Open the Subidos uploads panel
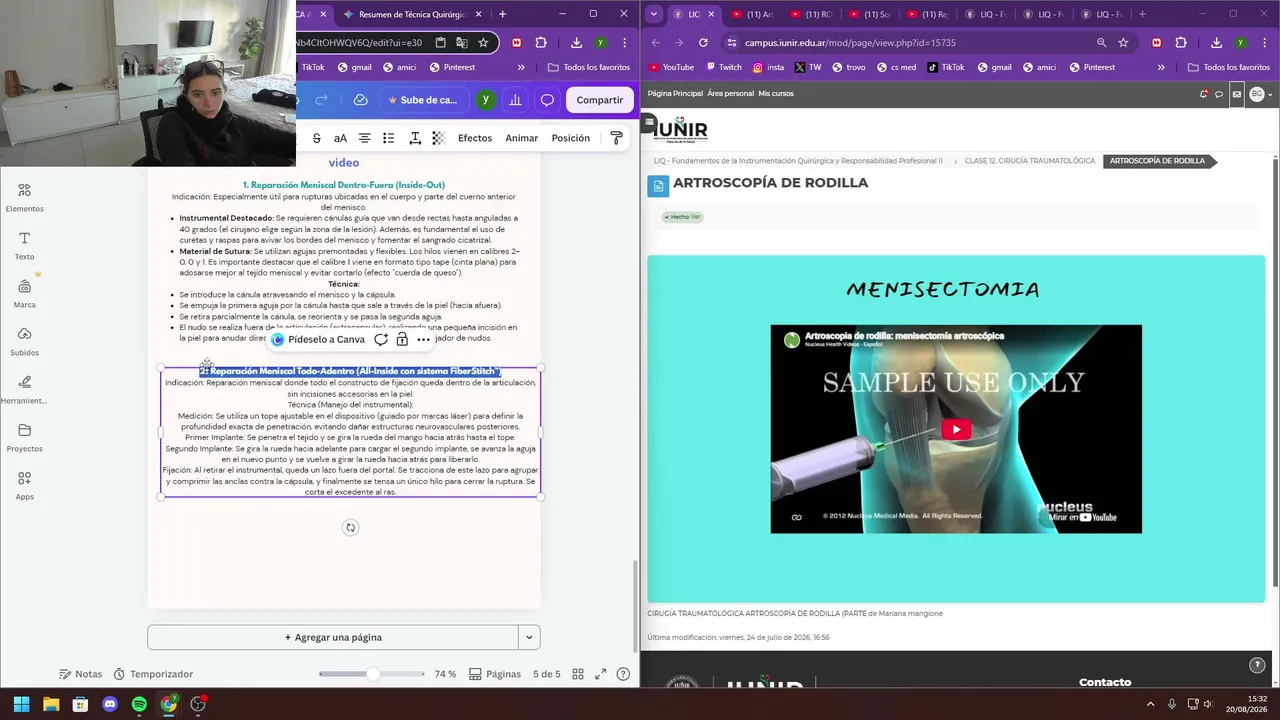This screenshot has height=720, width=1280. tap(24, 341)
